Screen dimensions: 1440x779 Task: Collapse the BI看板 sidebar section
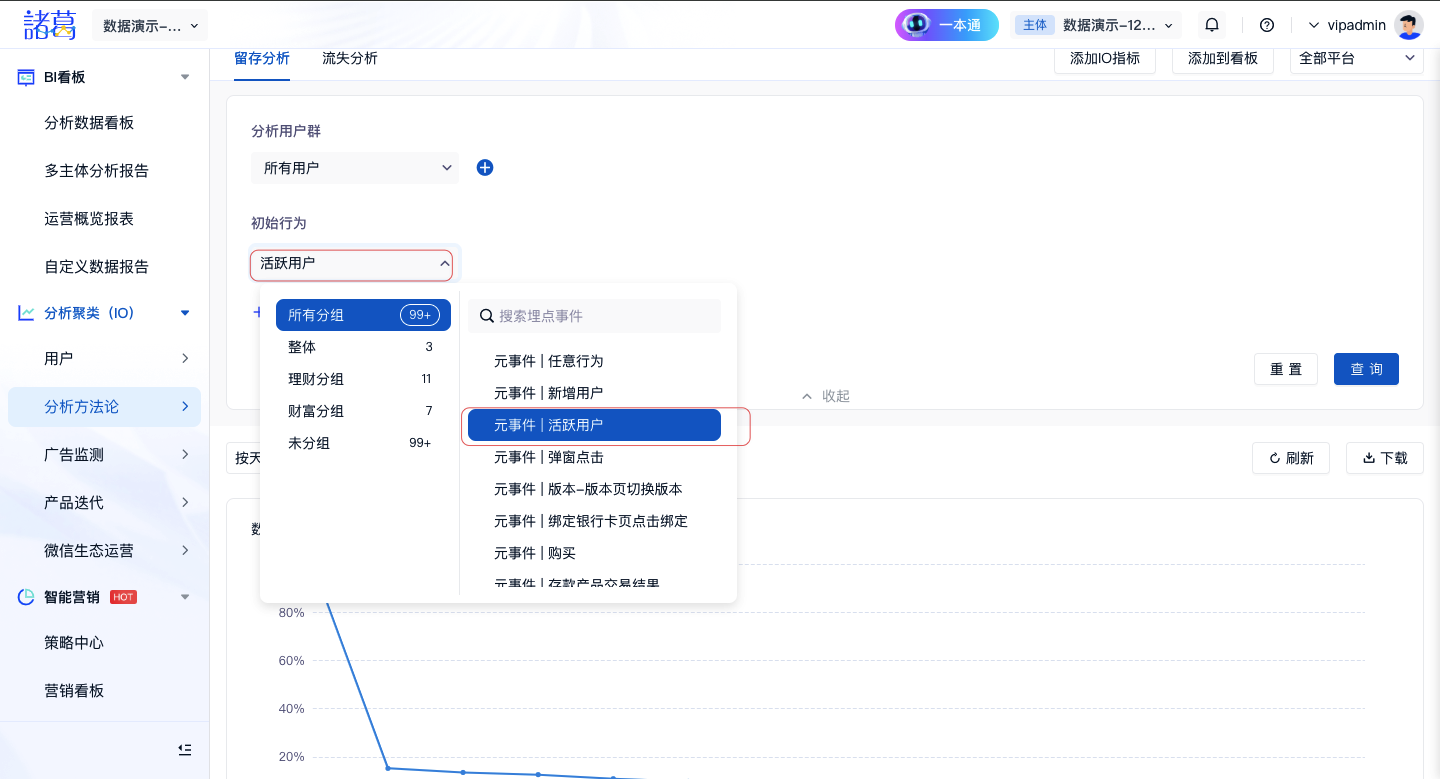[184, 77]
